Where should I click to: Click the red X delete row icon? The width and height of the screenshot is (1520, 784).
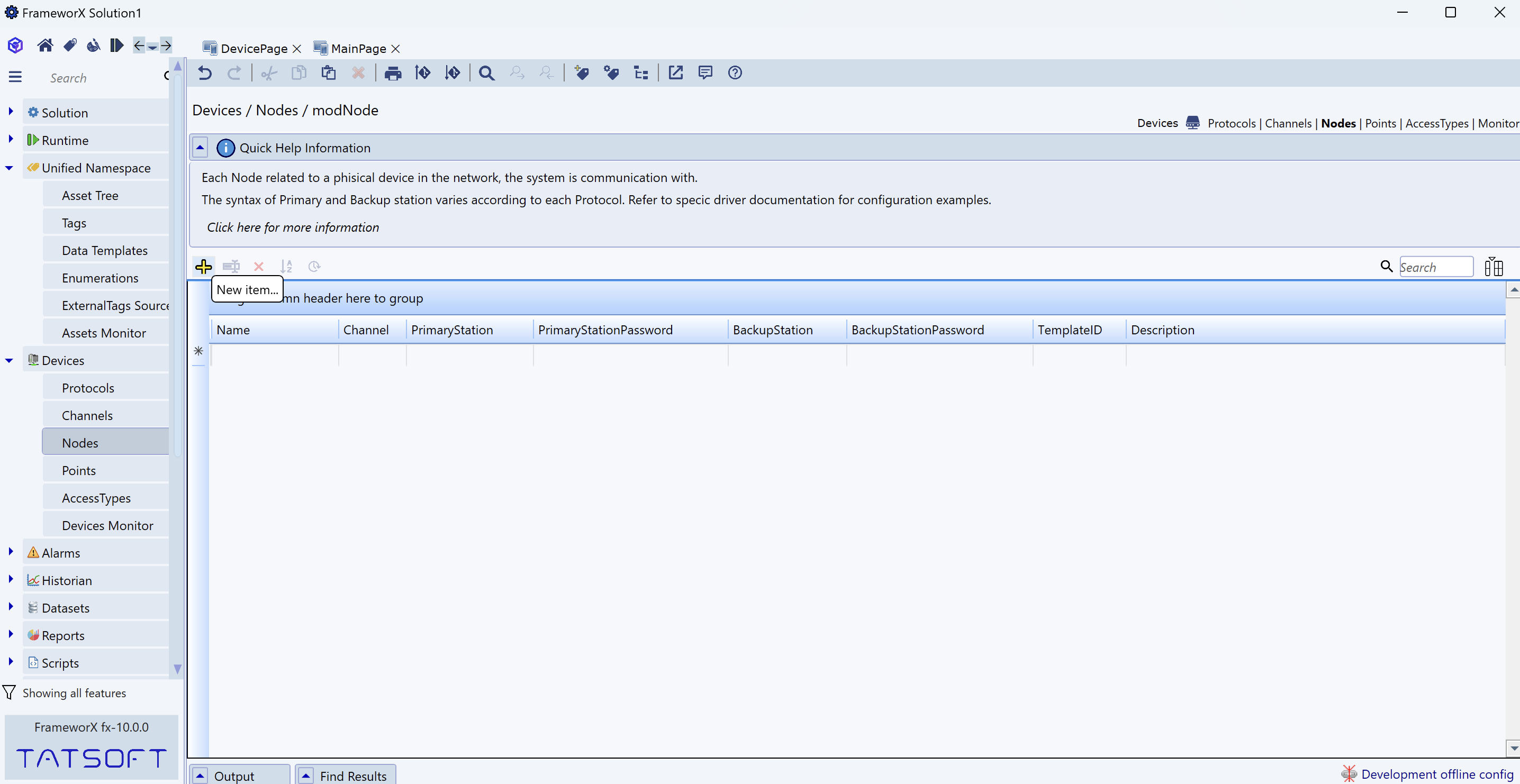[258, 267]
